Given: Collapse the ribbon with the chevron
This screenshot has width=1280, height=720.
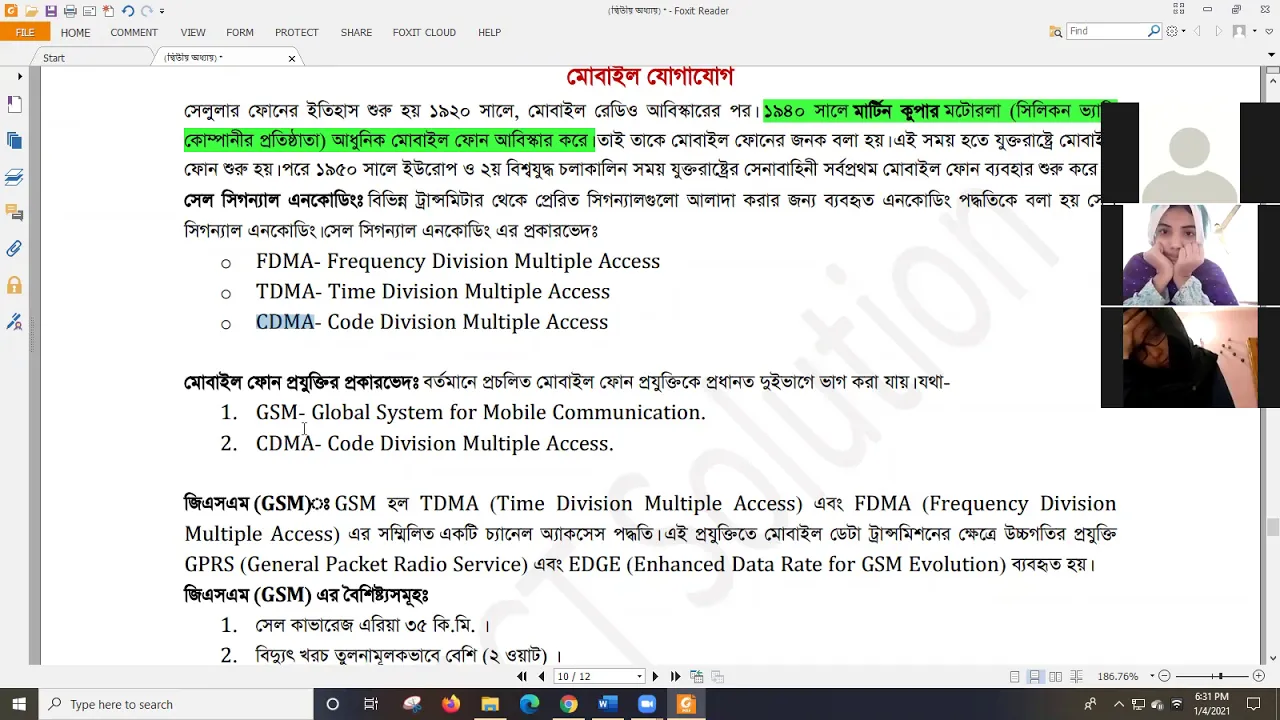Looking at the screenshot, I should 1270,30.
